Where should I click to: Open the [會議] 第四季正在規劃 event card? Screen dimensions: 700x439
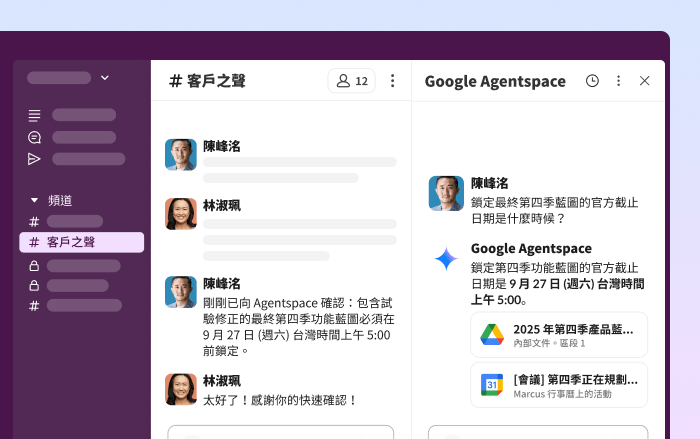tap(558, 385)
